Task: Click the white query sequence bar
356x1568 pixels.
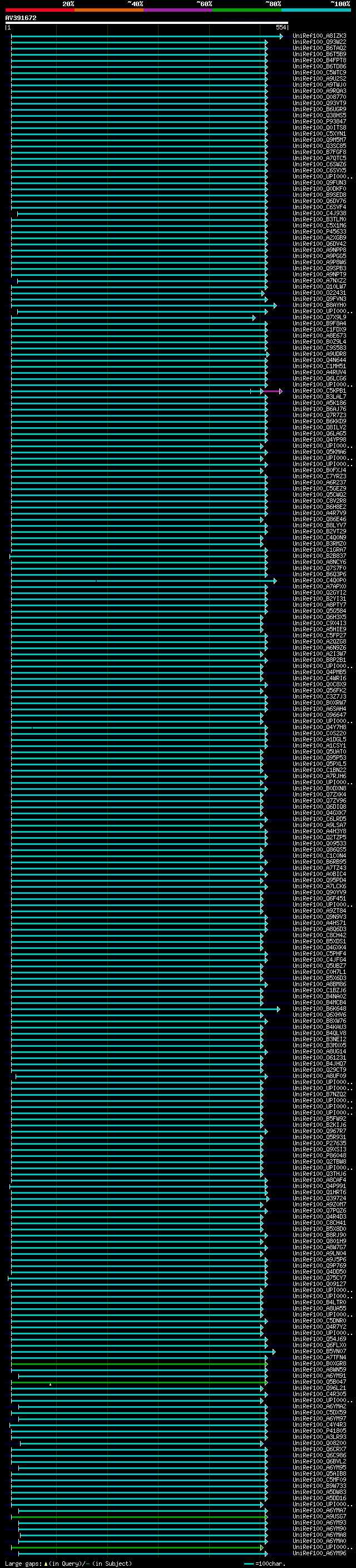Action: click(147, 22)
